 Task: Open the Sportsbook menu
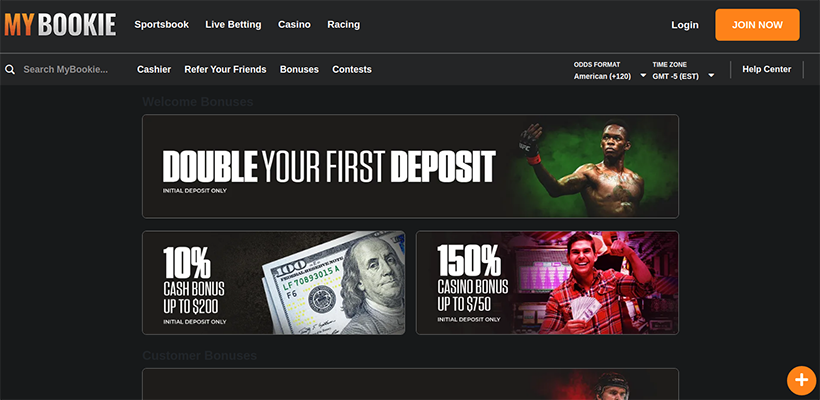click(162, 25)
